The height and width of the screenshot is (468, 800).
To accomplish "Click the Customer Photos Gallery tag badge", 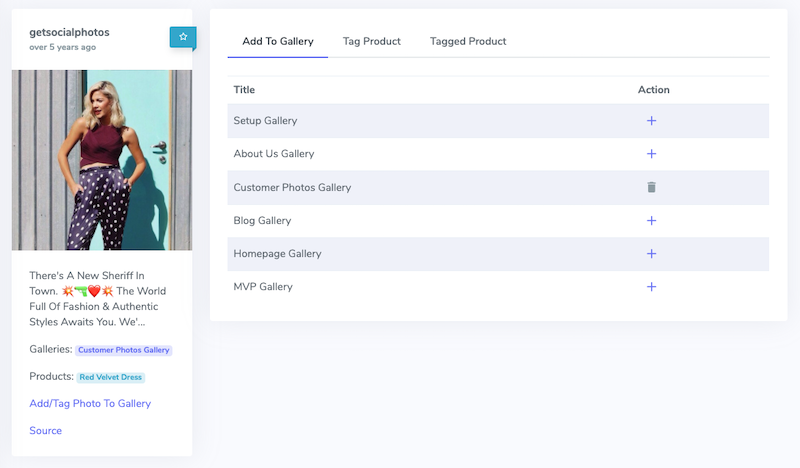I will coord(124,350).
